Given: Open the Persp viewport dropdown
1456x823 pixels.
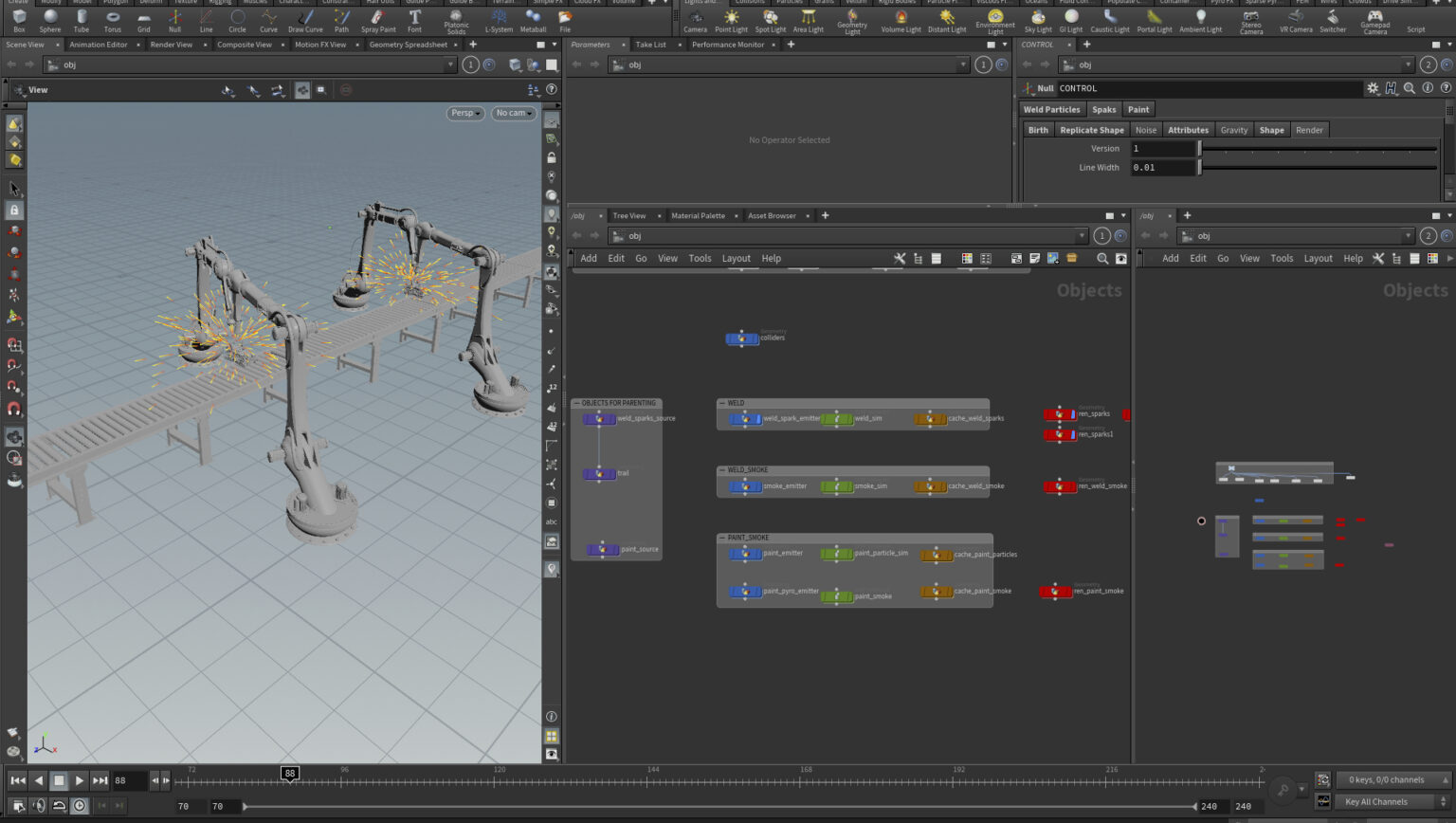Looking at the screenshot, I should pyautogui.click(x=464, y=113).
